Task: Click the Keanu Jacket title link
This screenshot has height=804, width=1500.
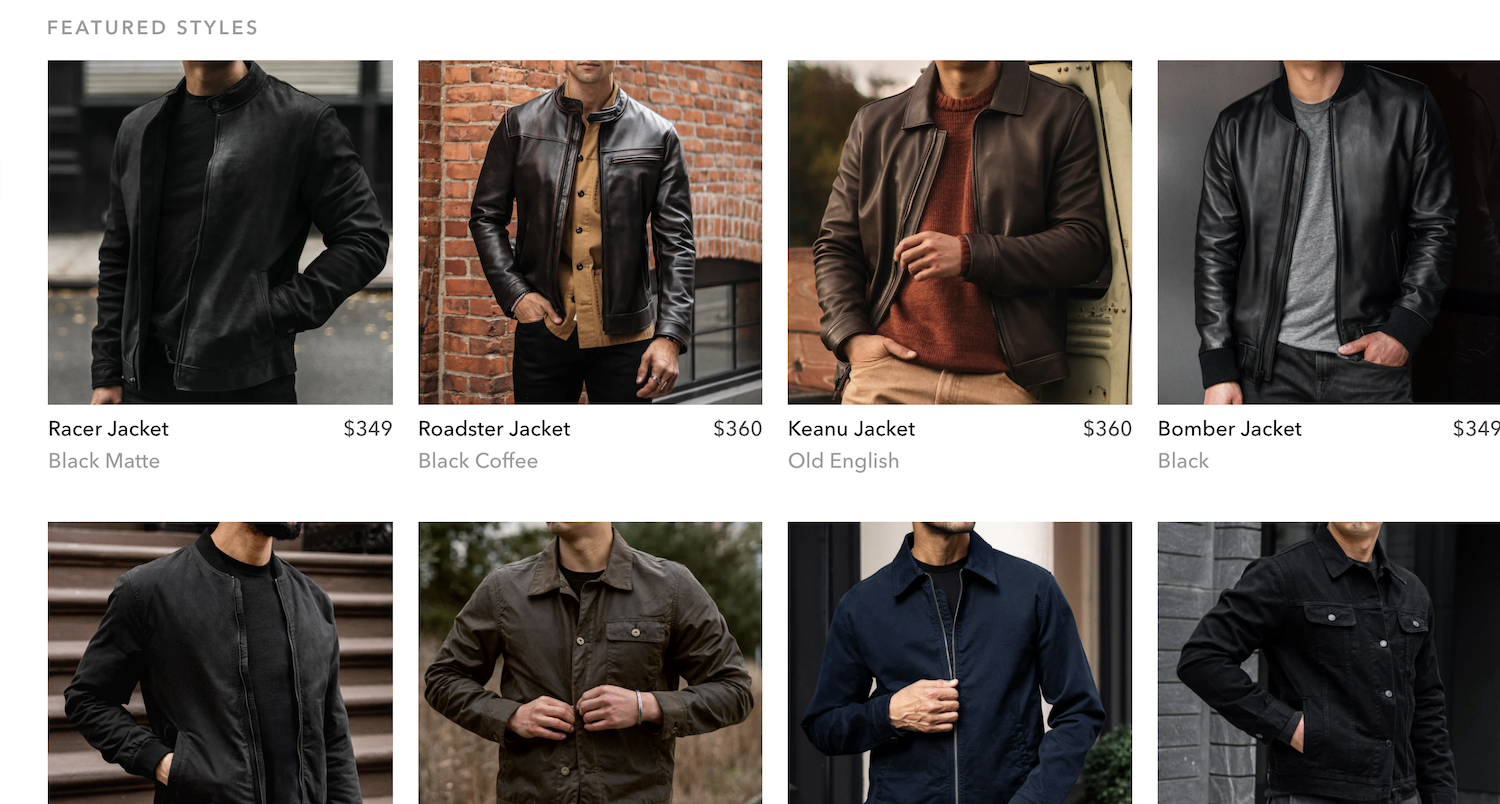Action: pyautogui.click(x=851, y=429)
